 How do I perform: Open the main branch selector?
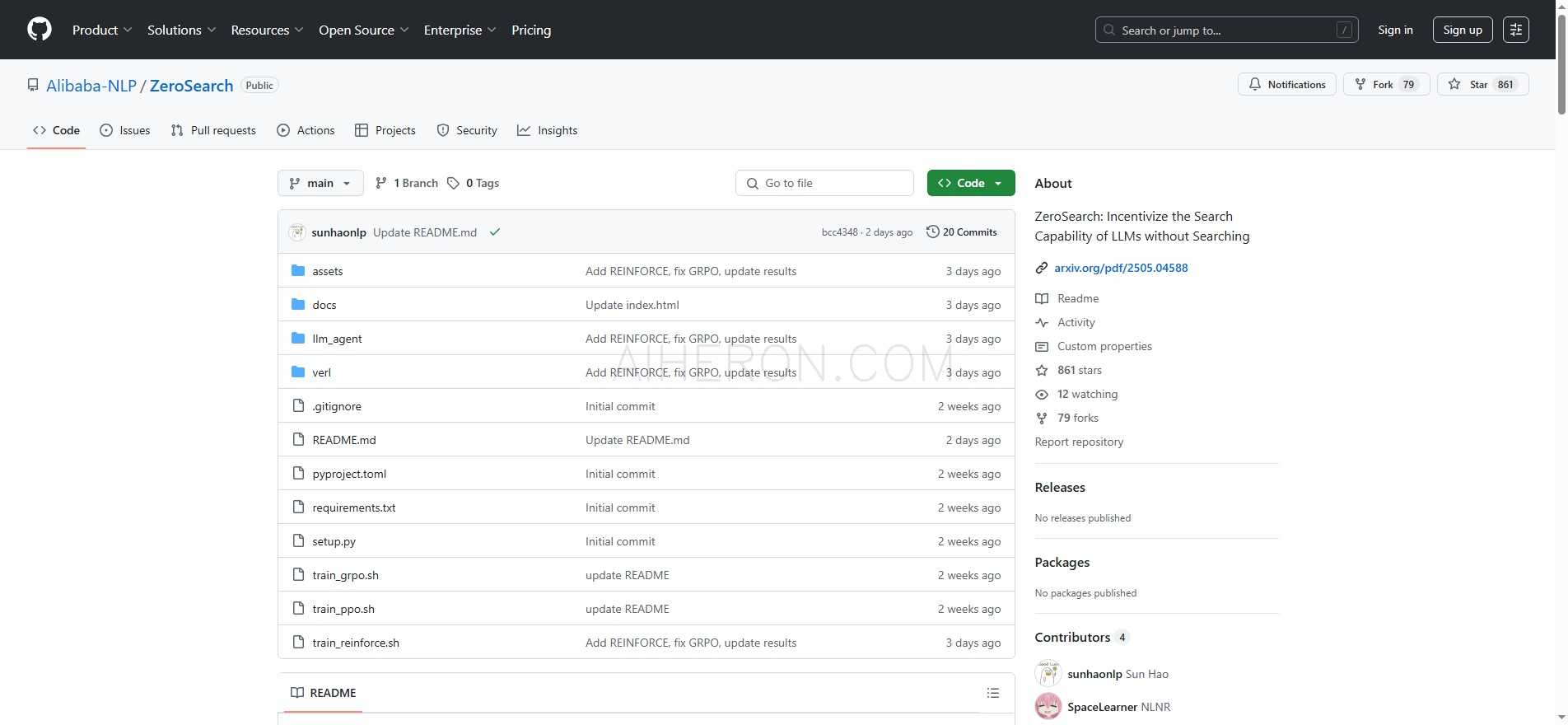(320, 183)
